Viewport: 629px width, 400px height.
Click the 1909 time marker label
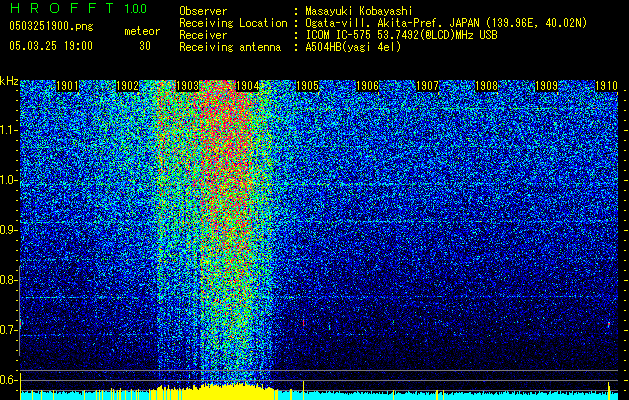pyautogui.click(x=546, y=86)
